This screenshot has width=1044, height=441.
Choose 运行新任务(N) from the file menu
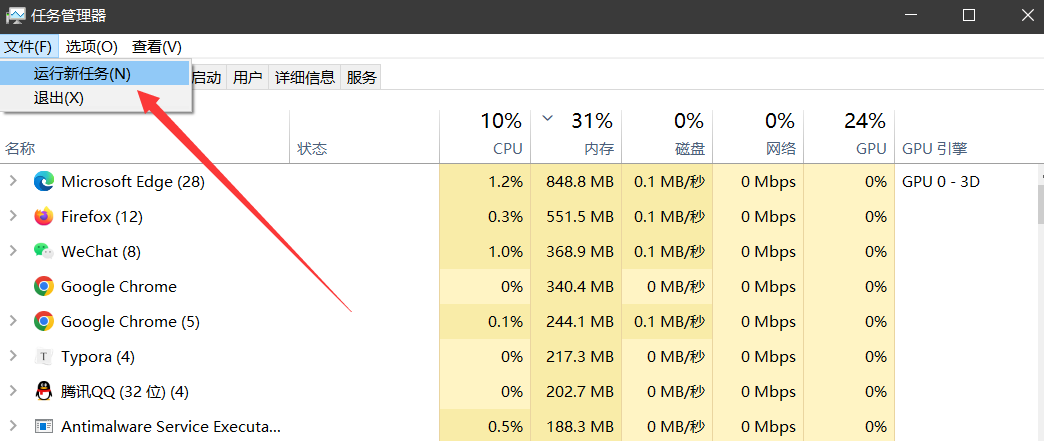pos(95,74)
